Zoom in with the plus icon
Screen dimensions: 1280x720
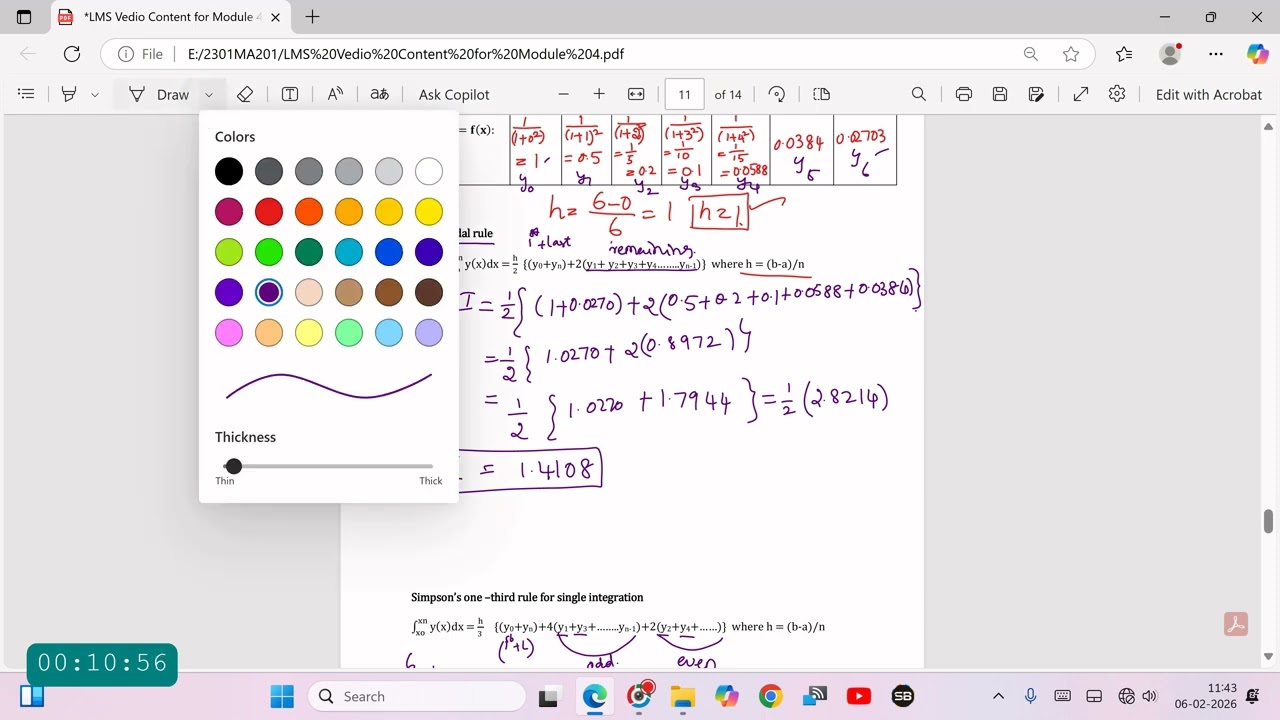[599, 94]
